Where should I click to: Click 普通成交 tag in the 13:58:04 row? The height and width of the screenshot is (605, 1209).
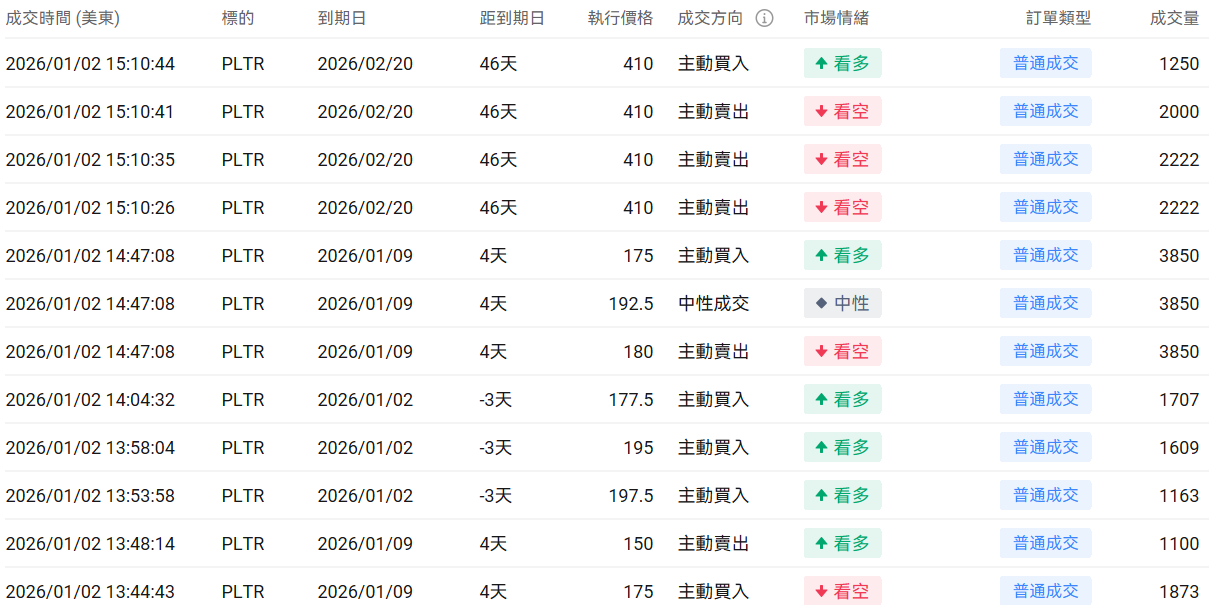(1045, 448)
